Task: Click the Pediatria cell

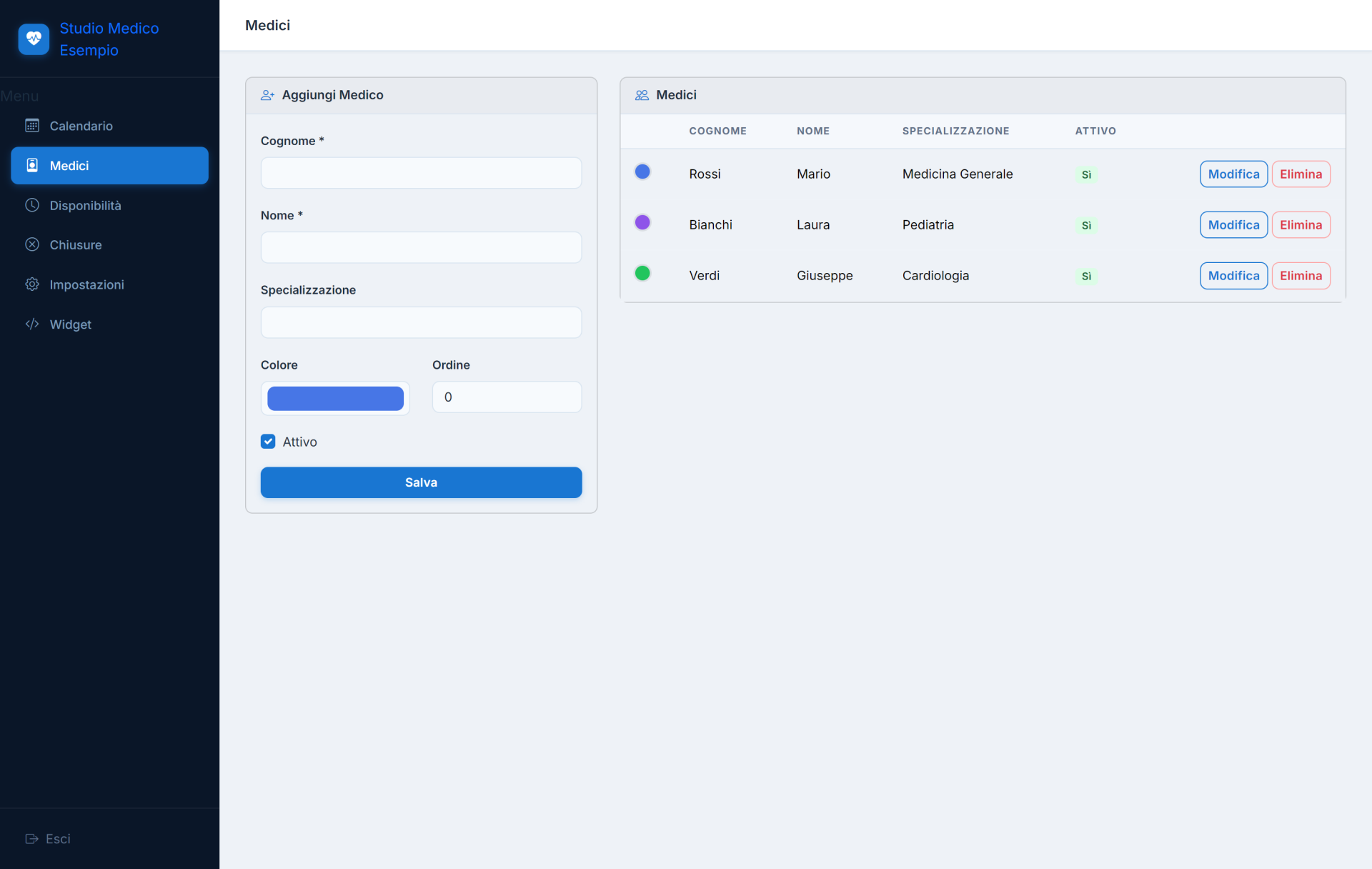Action: coord(928,225)
